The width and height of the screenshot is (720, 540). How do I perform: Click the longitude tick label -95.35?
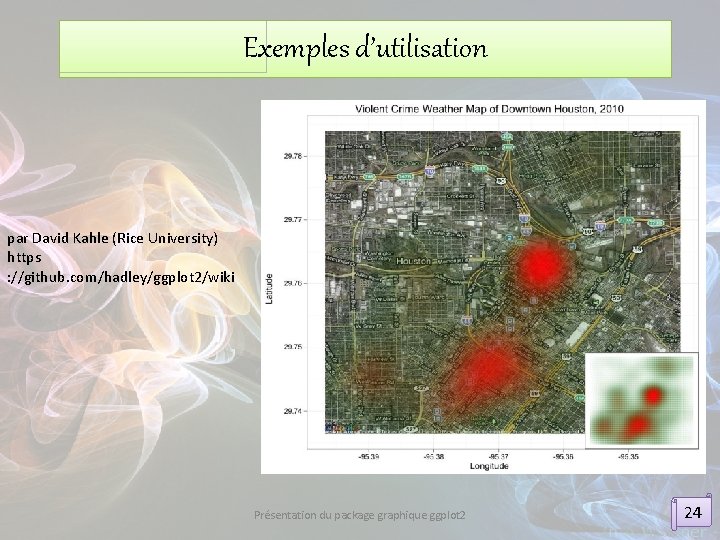tap(628, 457)
